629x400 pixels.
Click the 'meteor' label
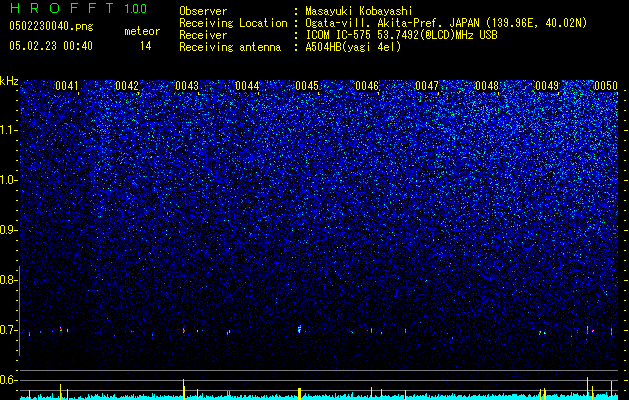click(x=142, y=31)
